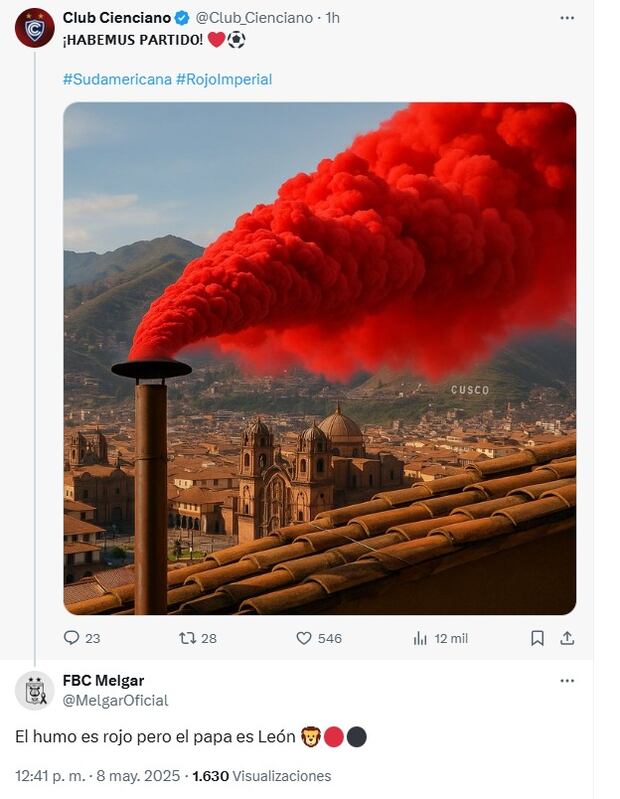Open the red smoke Cusco image
Image resolution: width=620 pixels, height=799 pixels.
(319, 358)
